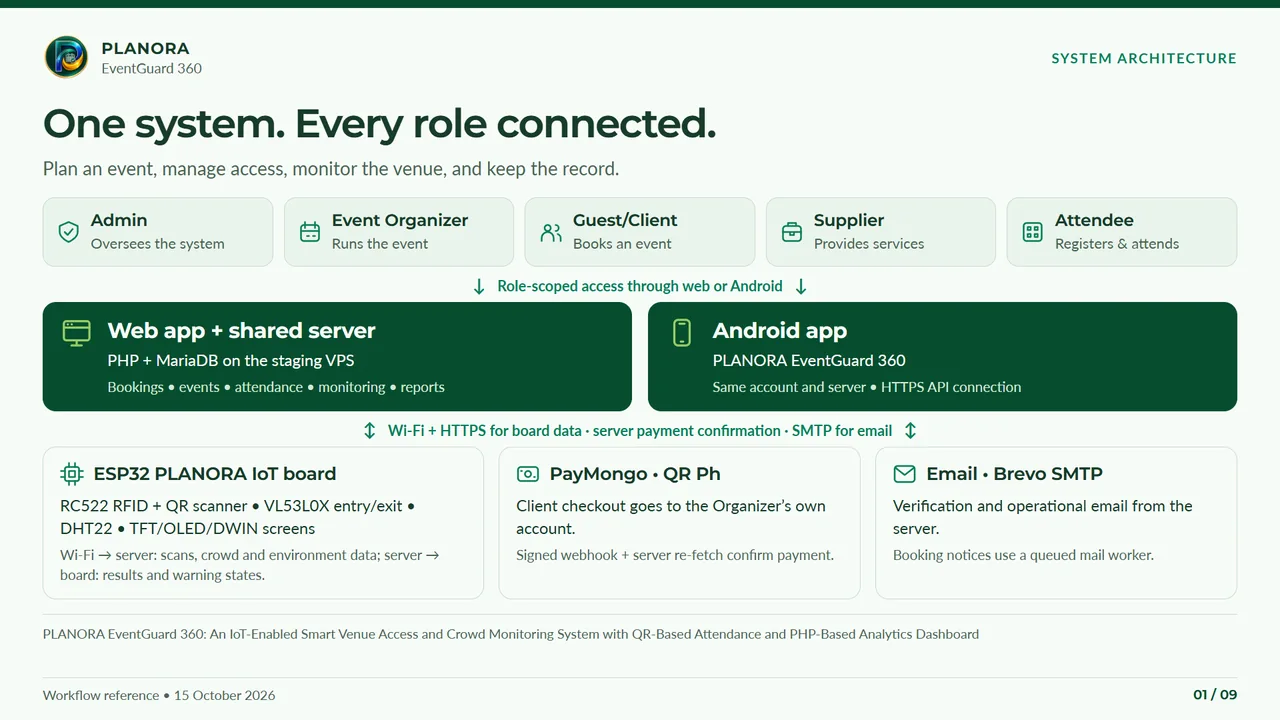Screen dimensions: 1280x720
Task: Select the Supplier role card
Action: point(881,232)
